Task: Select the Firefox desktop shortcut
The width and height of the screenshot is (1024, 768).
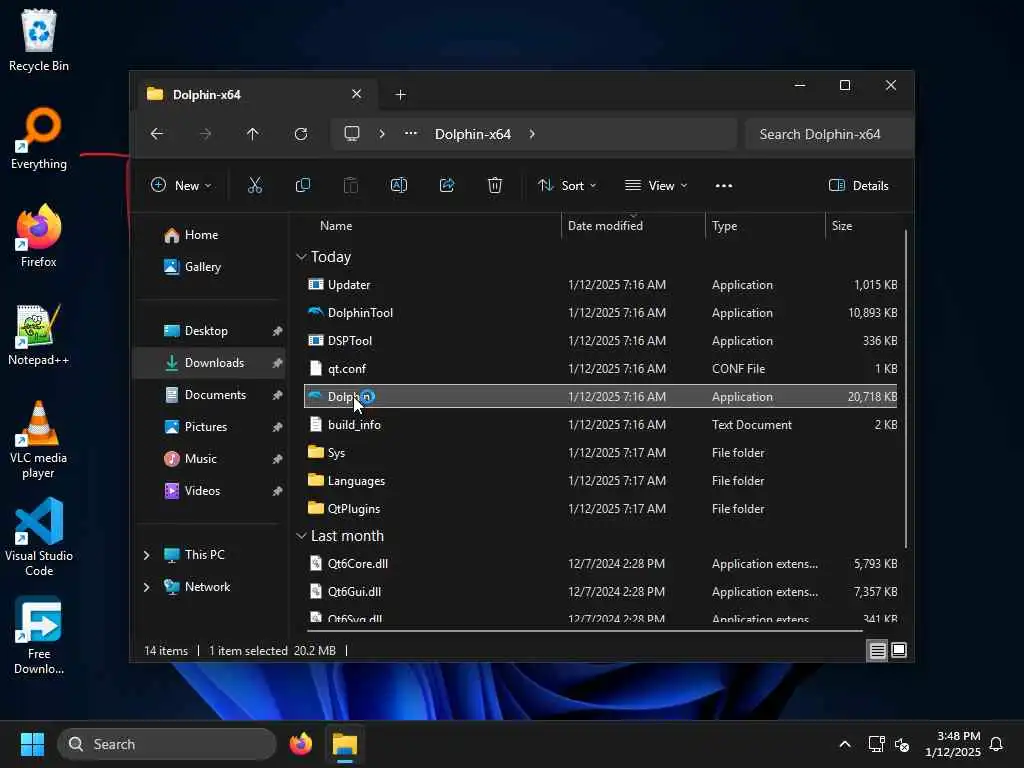Action: point(39,236)
